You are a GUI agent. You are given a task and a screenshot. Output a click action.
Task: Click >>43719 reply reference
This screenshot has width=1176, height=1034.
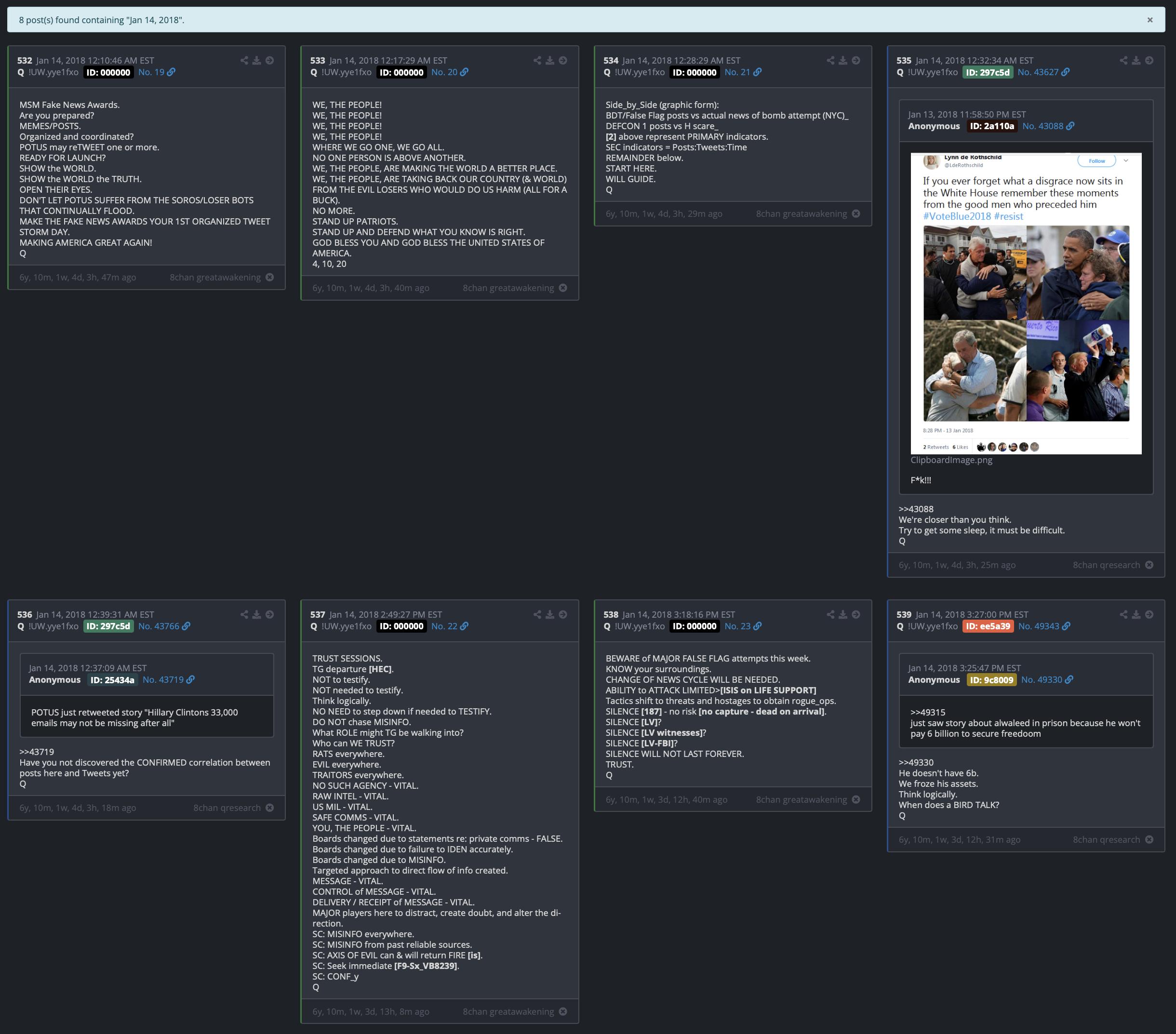(37, 752)
